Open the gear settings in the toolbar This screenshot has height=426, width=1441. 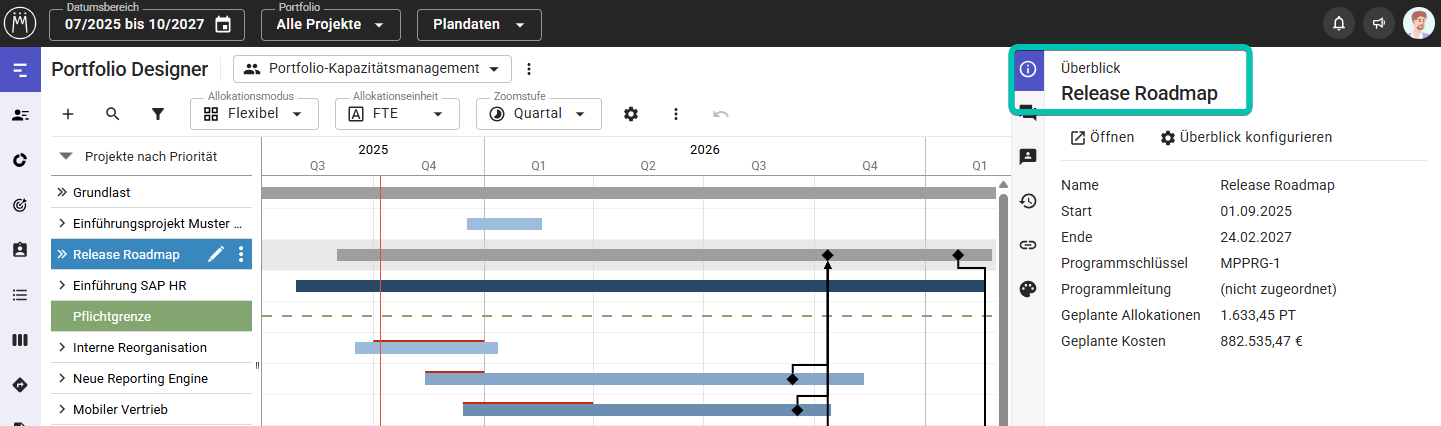pos(631,114)
